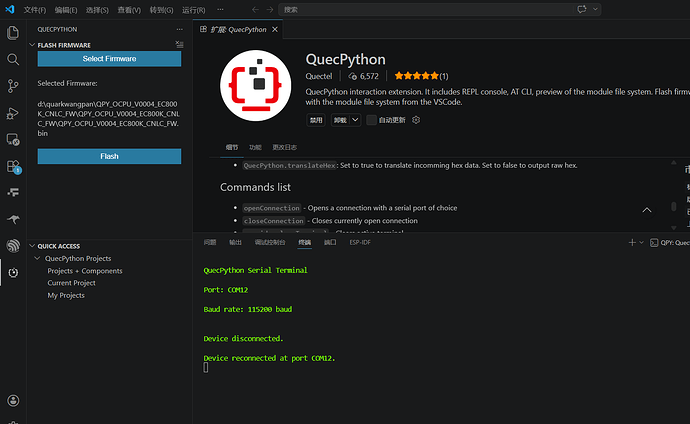The height and width of the screenshot is (424, 690).
Task: Click the extension settings gear icon
Action: [416, 120]
